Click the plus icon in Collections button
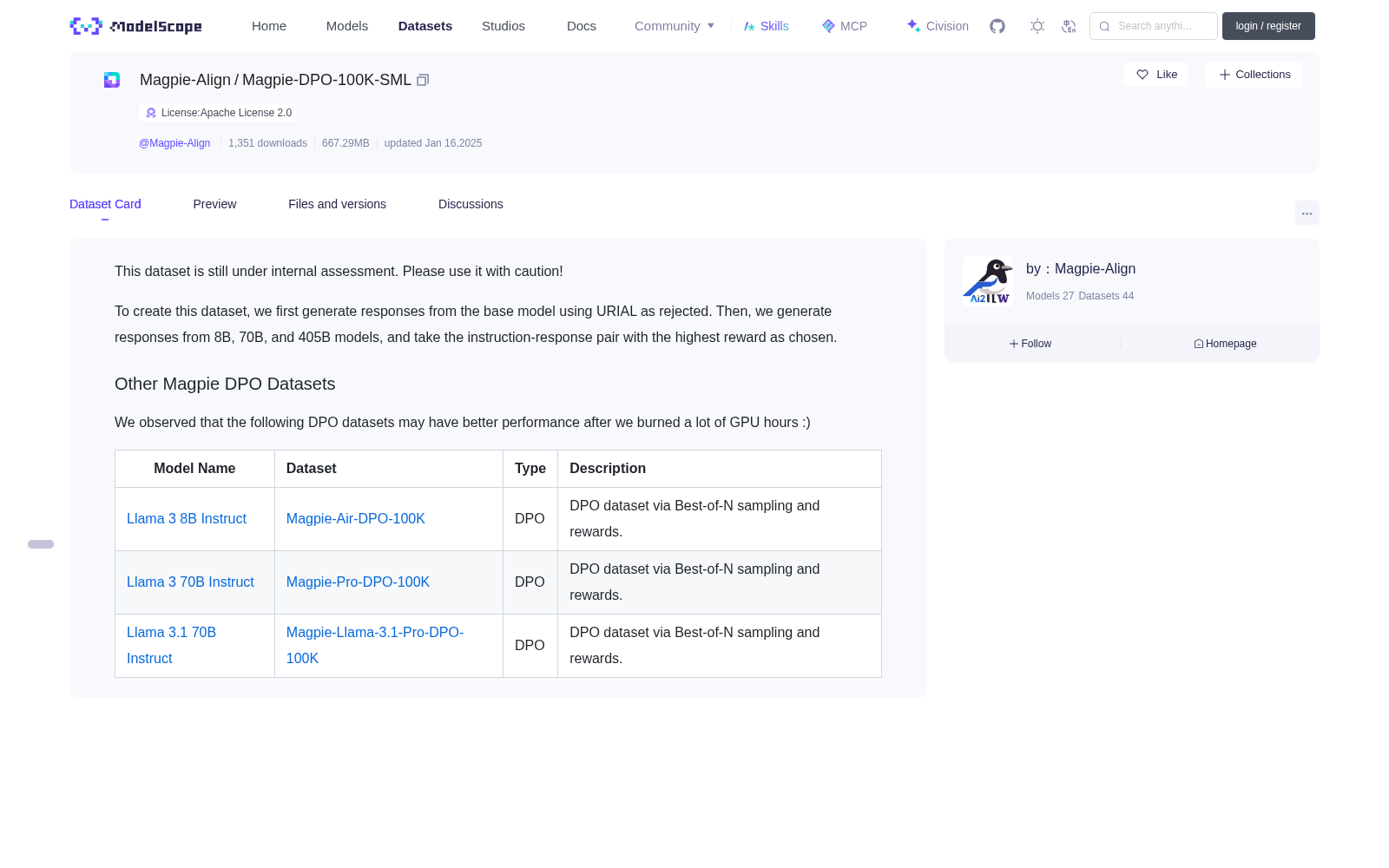The width and height of the screenshot is (1389, 868). tap(1225, 75)
